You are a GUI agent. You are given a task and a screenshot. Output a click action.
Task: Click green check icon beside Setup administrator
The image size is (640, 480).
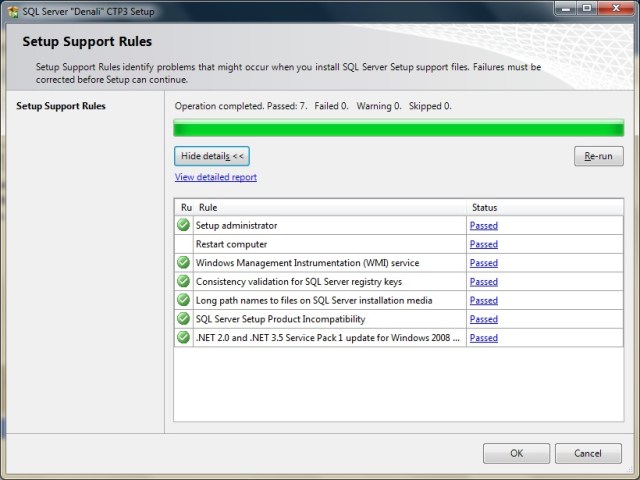click(183, 226)
